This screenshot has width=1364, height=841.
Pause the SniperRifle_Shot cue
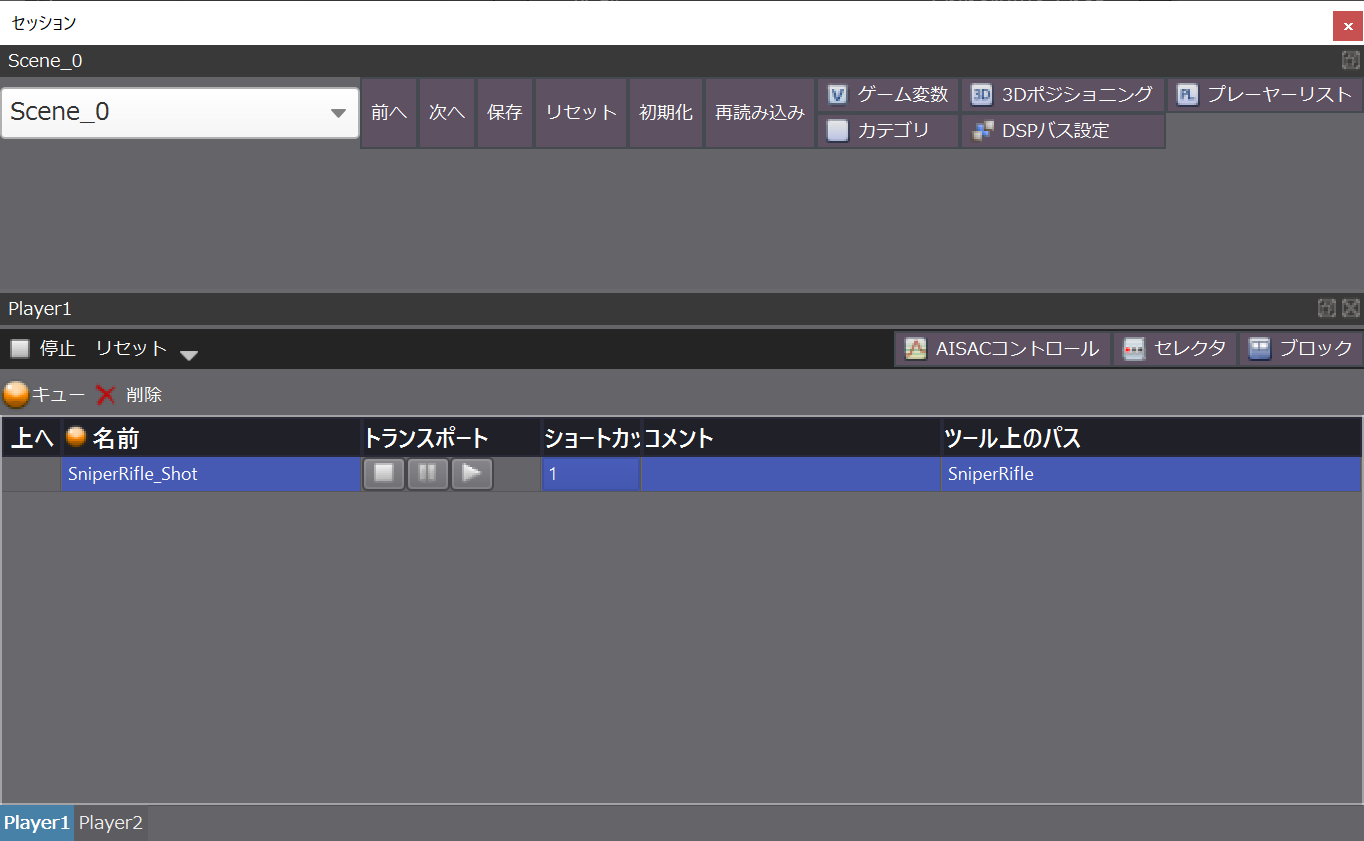pyautogui.click(x=428, y=474)
